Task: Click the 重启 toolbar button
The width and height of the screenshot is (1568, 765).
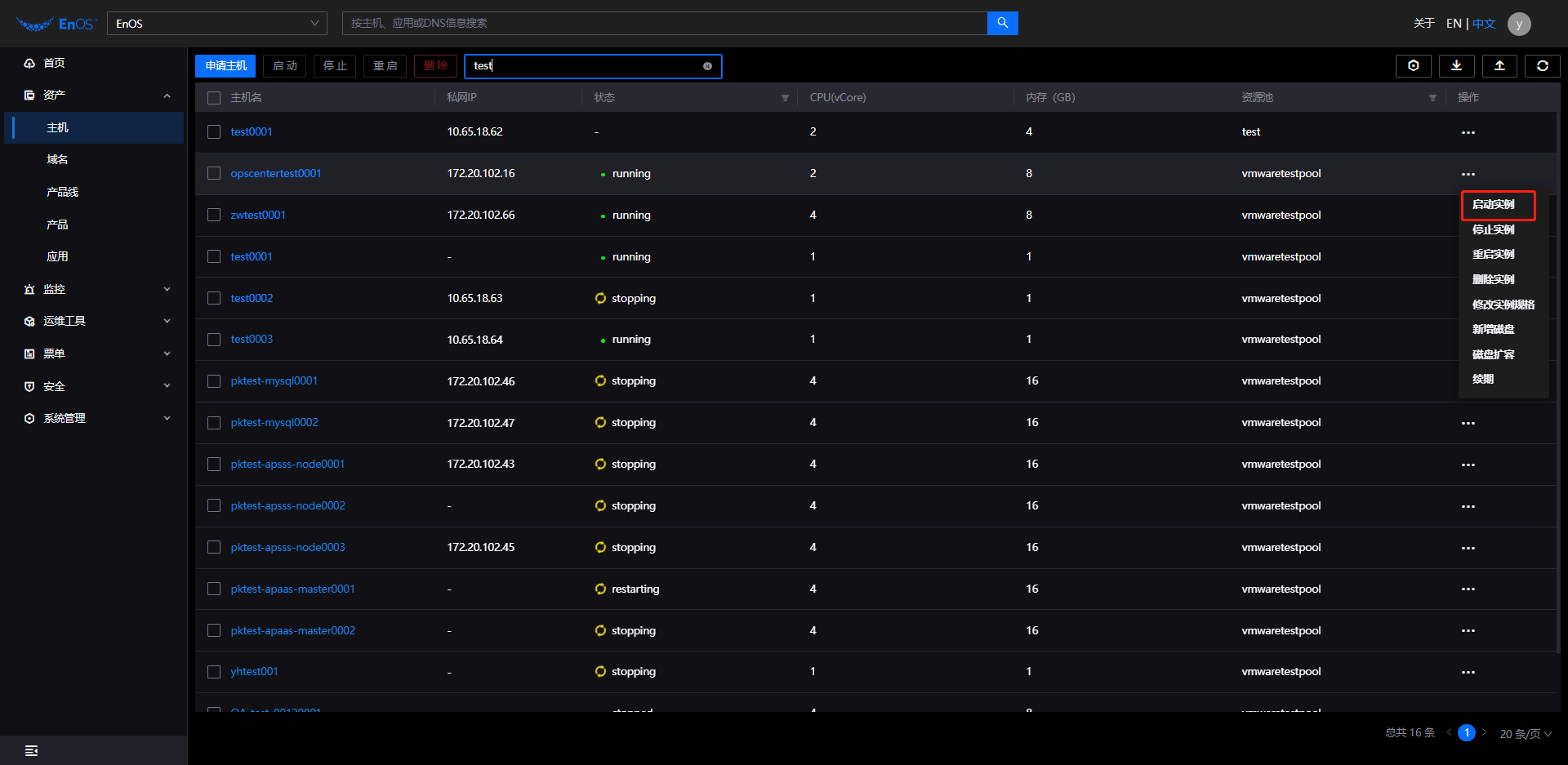Action: [385, 66]
